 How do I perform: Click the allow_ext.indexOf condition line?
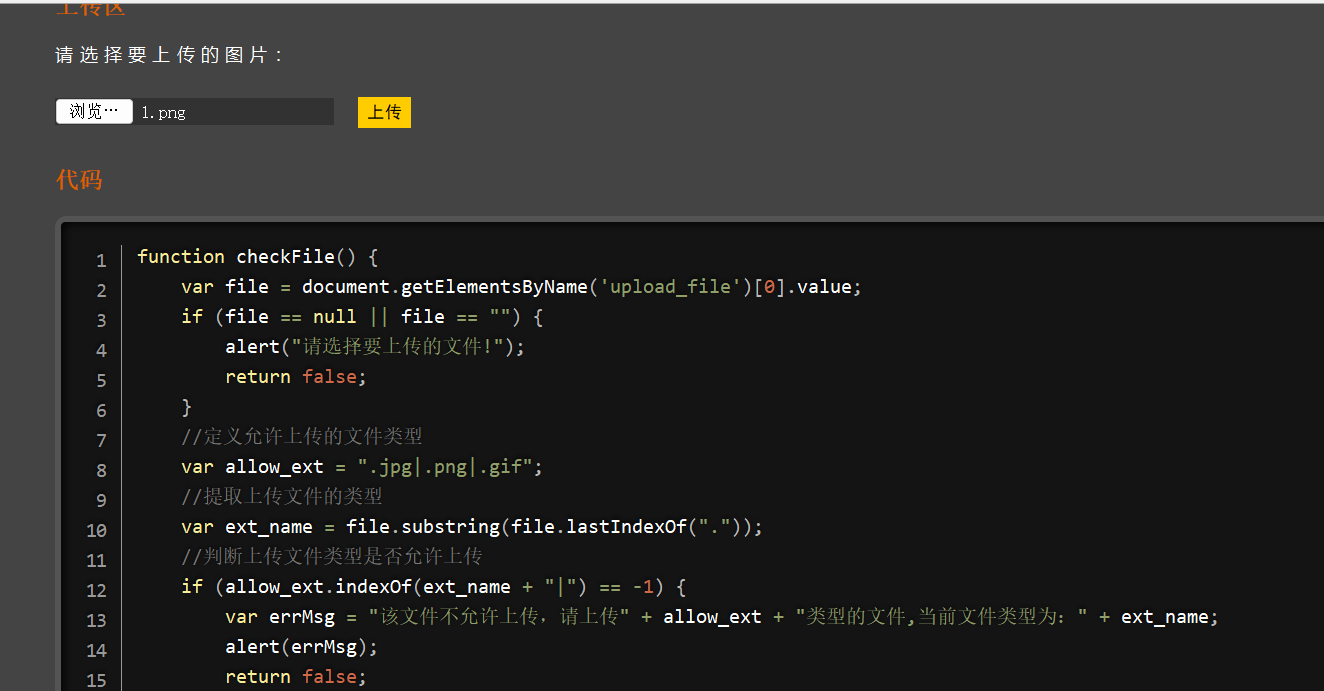[x=433, y=587]
